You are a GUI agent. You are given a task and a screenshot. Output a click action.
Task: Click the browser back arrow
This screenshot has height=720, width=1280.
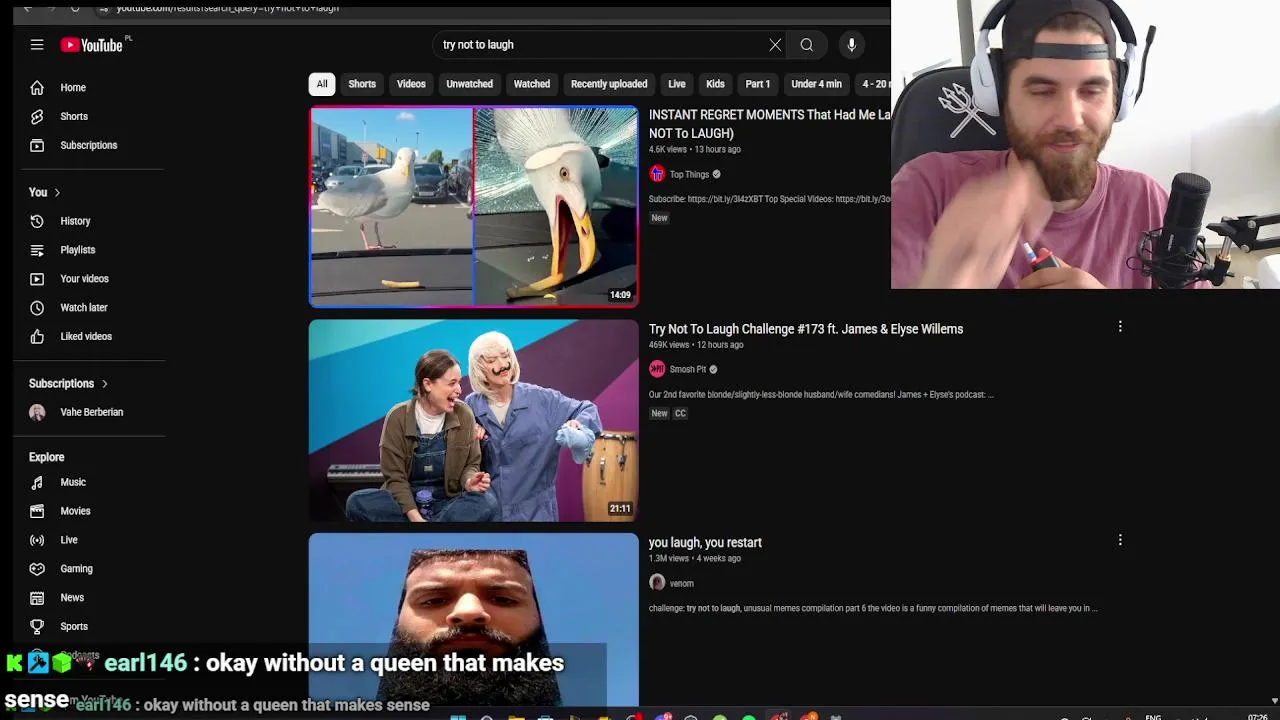(28, 8)
